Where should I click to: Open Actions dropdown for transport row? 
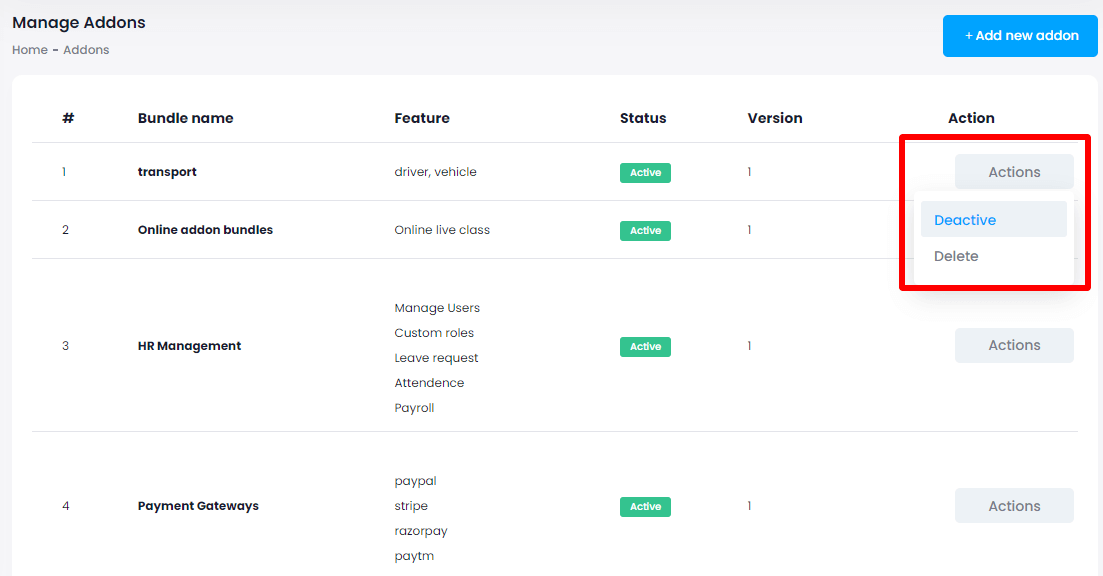1013,172
